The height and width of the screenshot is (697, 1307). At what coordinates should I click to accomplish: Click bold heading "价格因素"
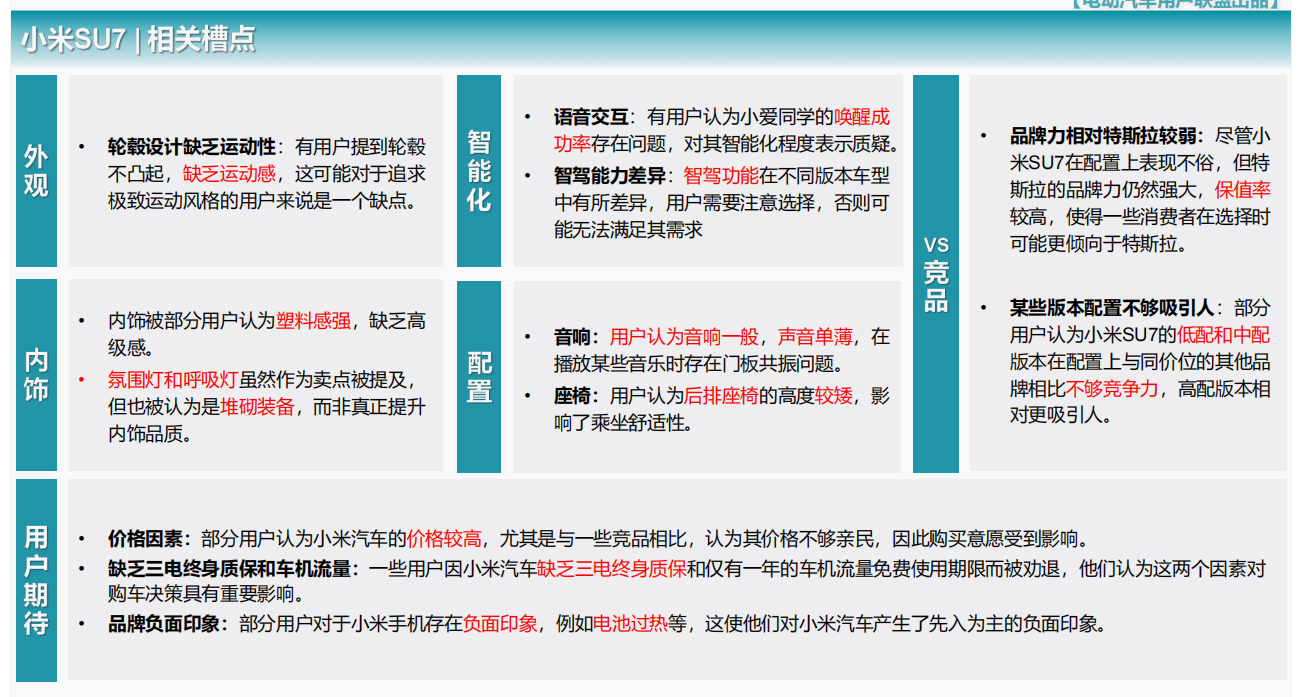(145, 540)
